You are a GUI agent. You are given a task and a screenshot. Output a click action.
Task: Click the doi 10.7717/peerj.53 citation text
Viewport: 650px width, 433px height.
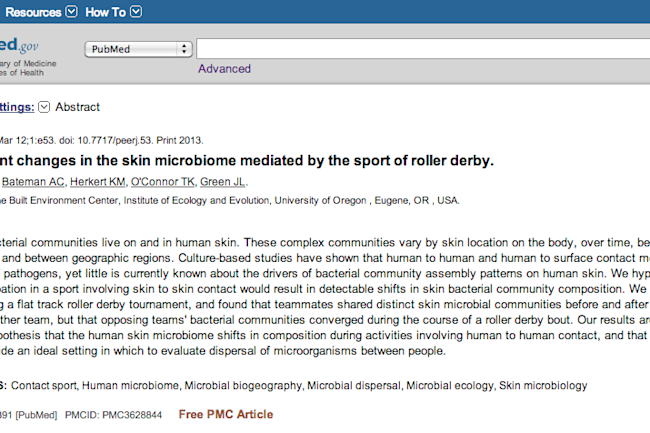coord(106,140)
